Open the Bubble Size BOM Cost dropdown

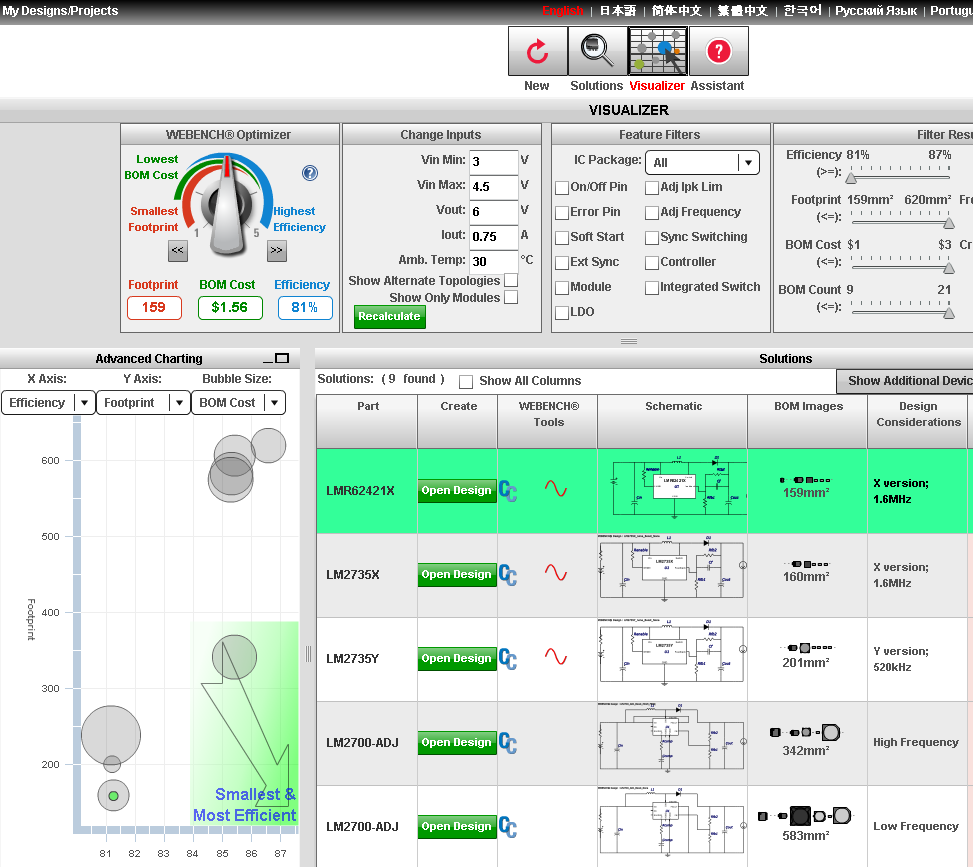pyautogui.click(x=238, y=403)
